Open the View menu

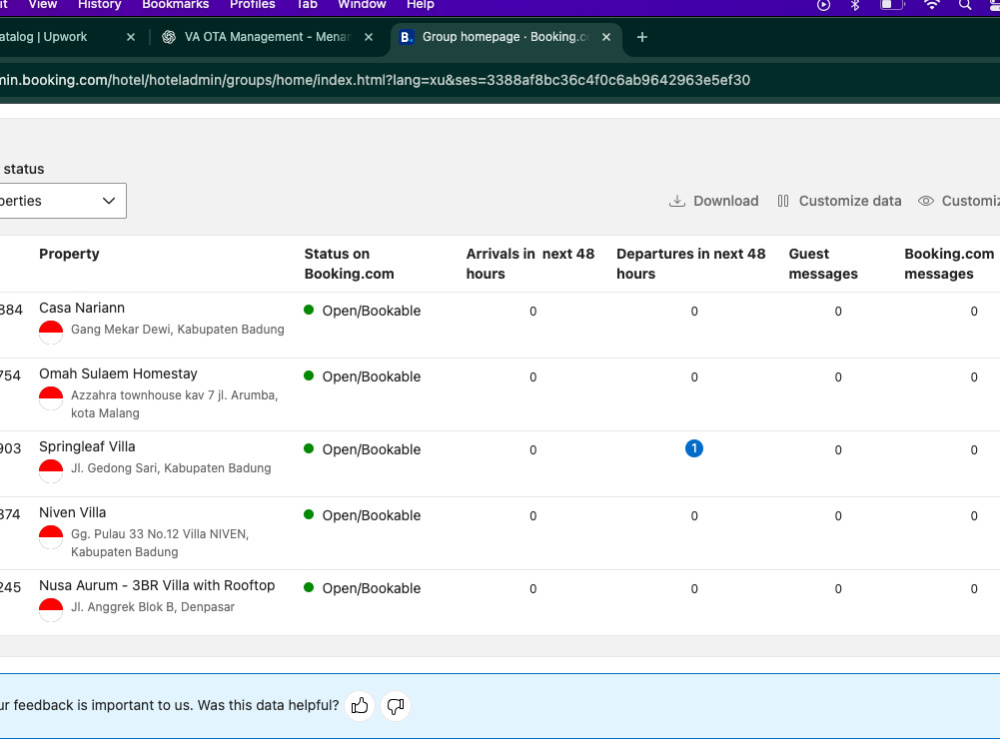pyautogui.click(x=43, y=4)
